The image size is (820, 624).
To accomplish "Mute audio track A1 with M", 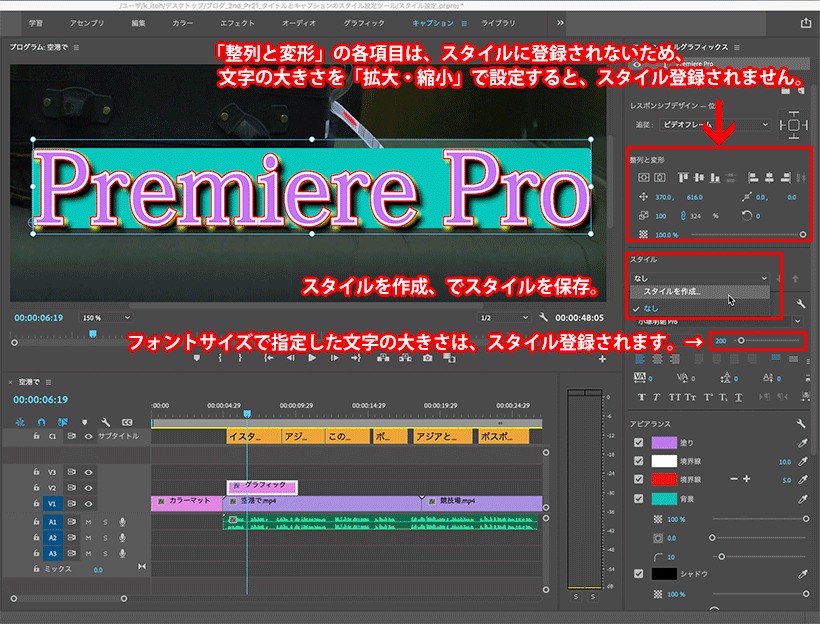I will point(88,522).
